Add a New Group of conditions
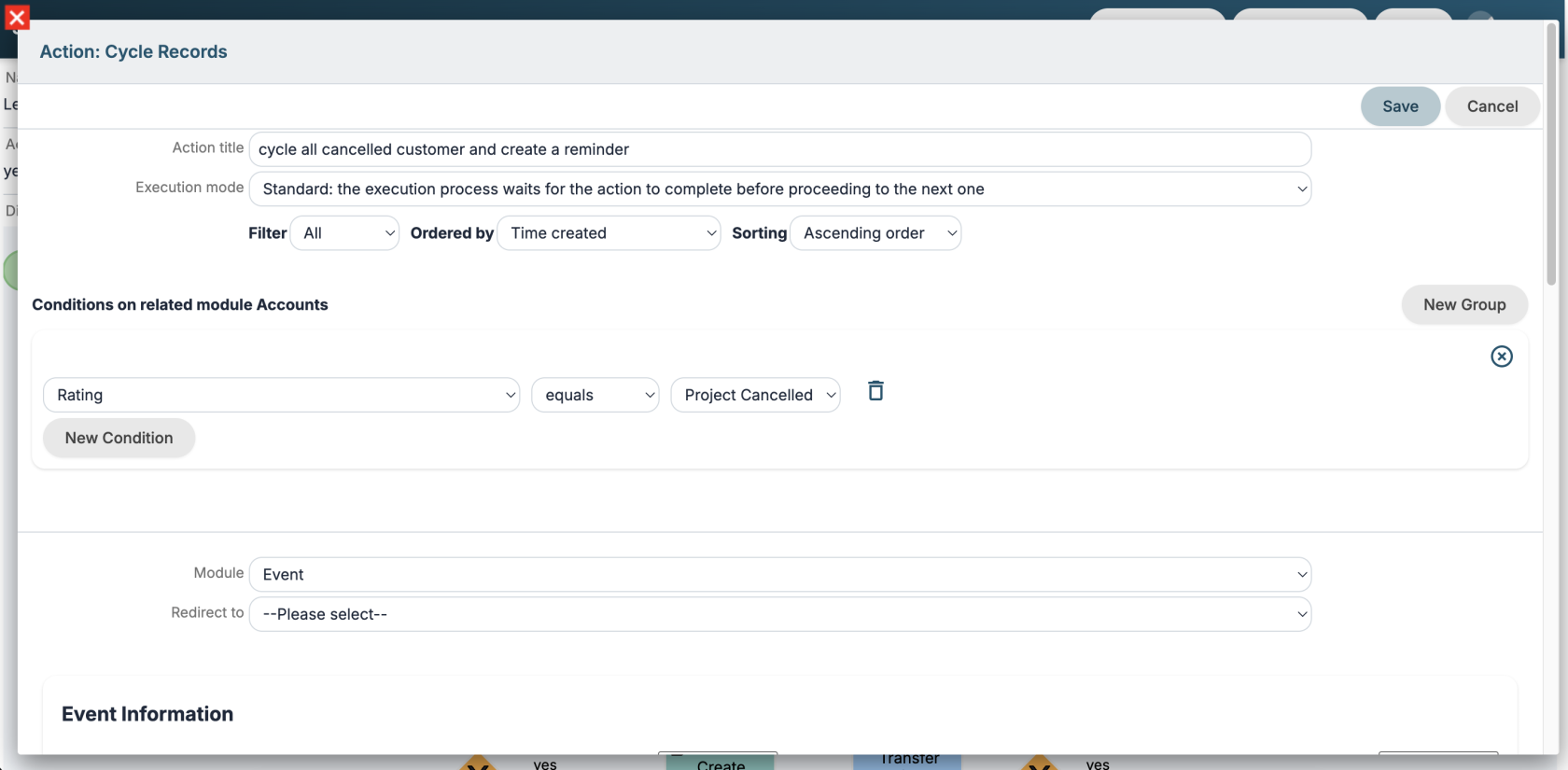The width and height of the screenshot is (1568, 770). tap(1464, 304)
